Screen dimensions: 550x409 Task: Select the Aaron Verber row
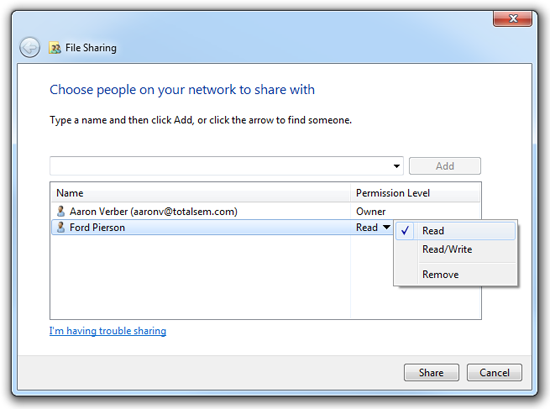tap(266, 211)
